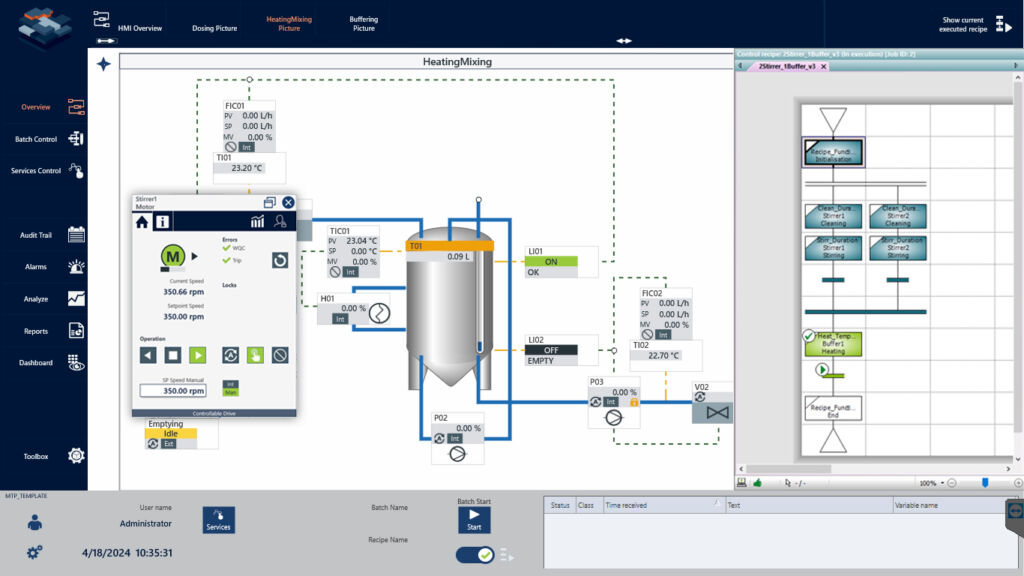
Task: Toggle the Services button near Administrator
Action: [218, 520]
